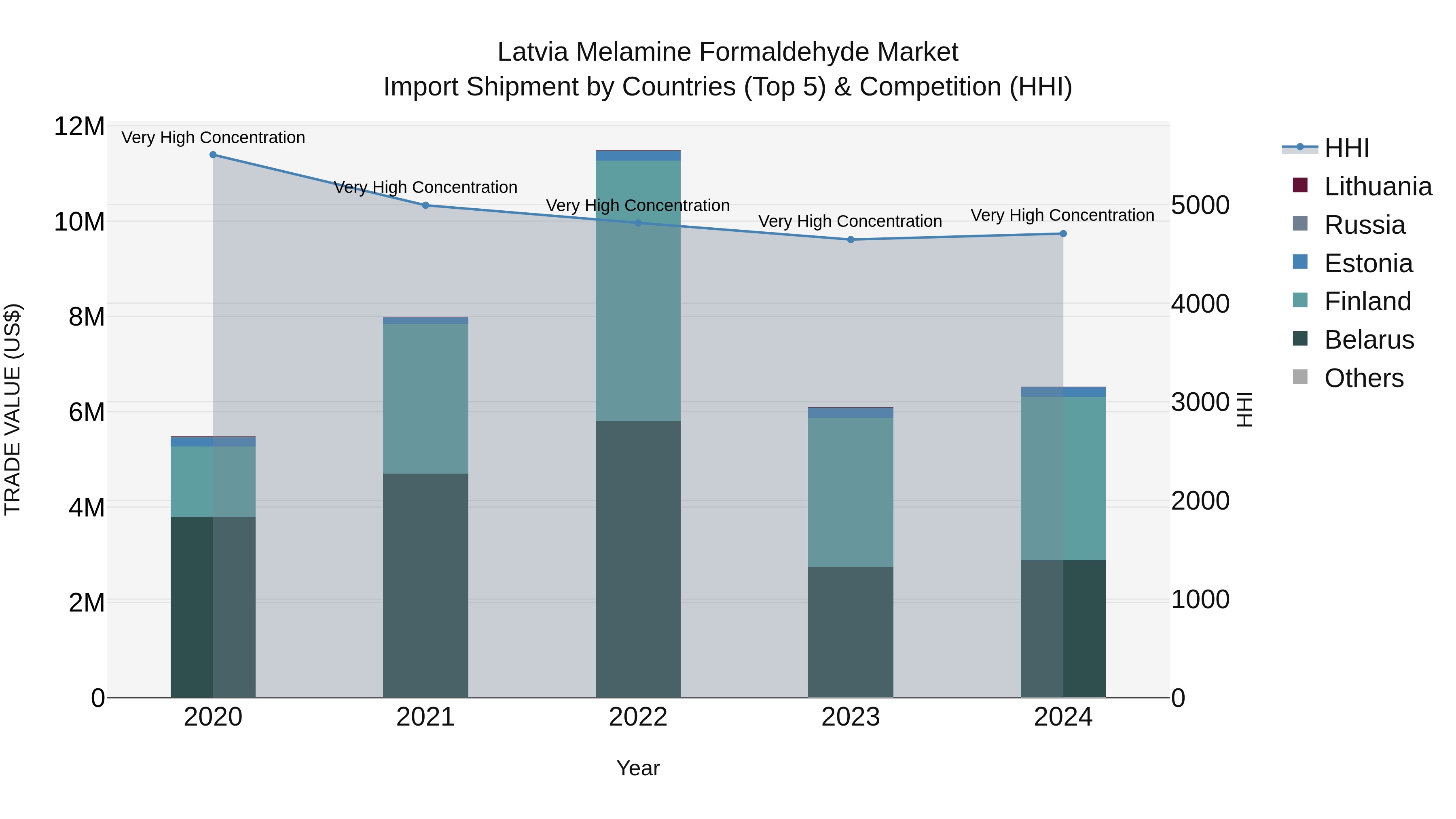
Task: Click the 3000 HHI axis tick
Action: coord(1200,402)
